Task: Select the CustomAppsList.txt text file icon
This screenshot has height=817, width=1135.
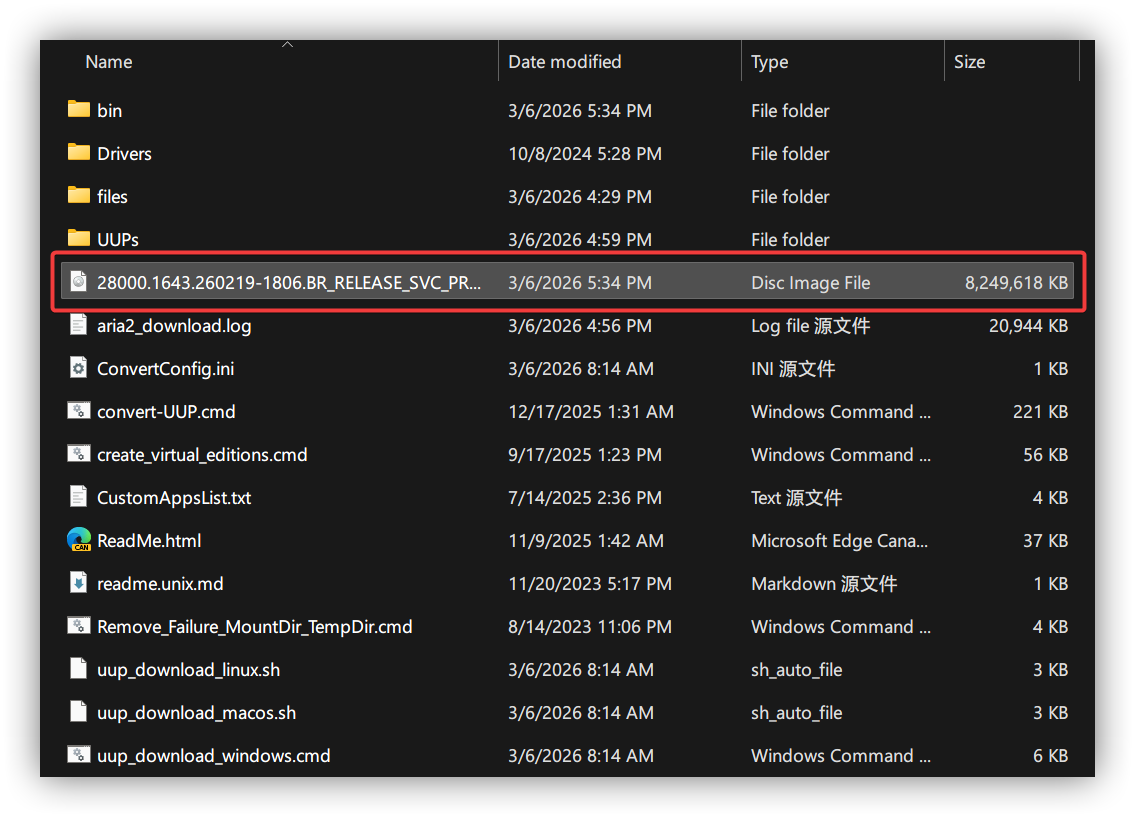Action: point(79,498)
